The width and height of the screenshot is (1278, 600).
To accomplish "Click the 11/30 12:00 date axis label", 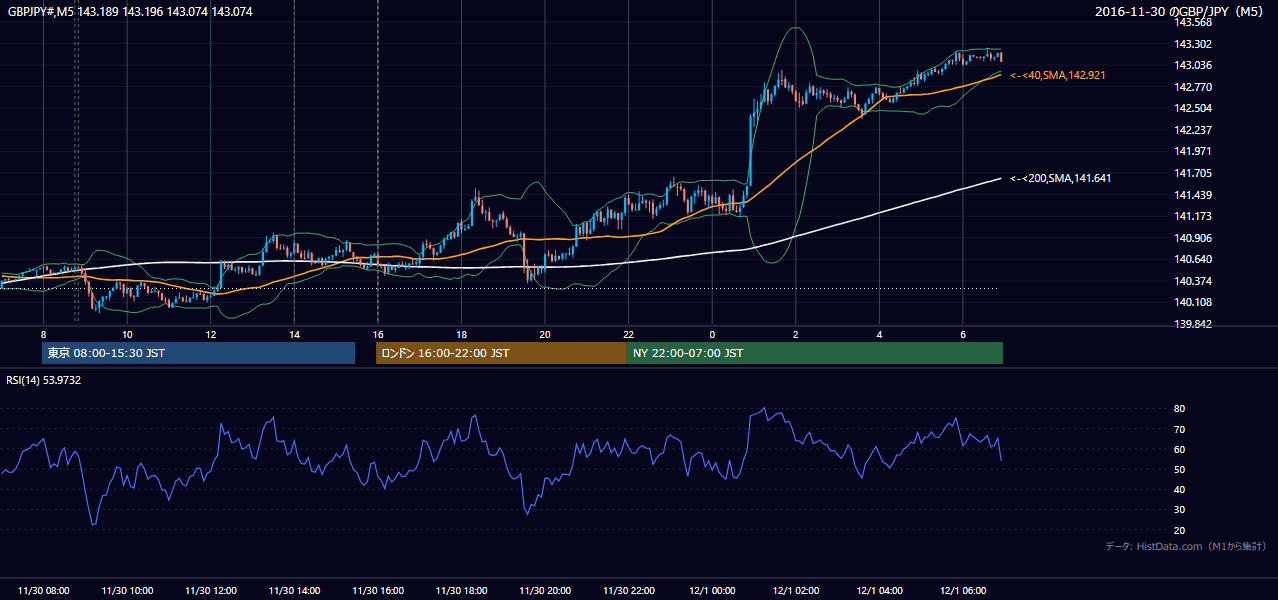I will pos(211,591).
